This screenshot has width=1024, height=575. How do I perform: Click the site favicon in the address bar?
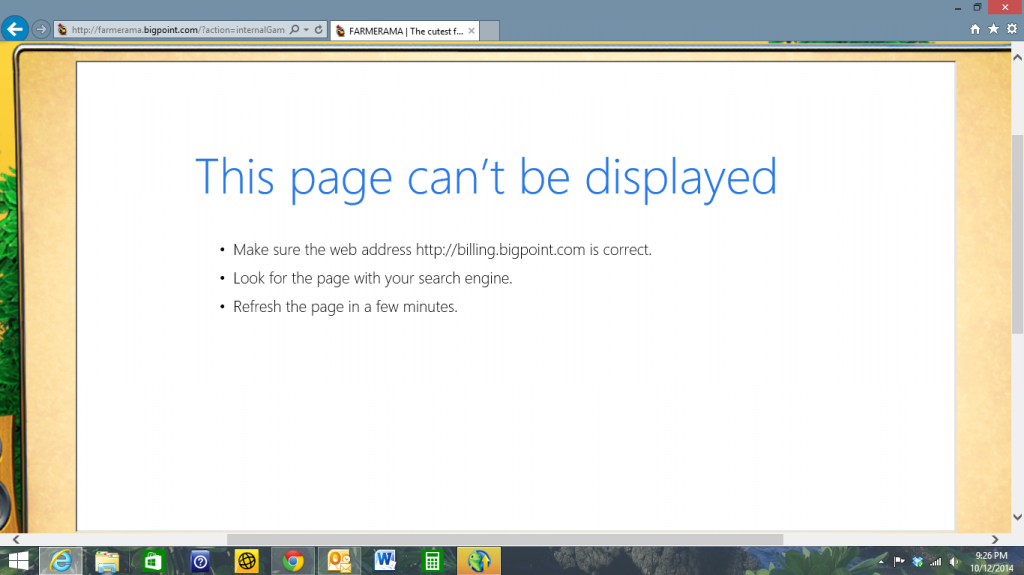[62, 30]
